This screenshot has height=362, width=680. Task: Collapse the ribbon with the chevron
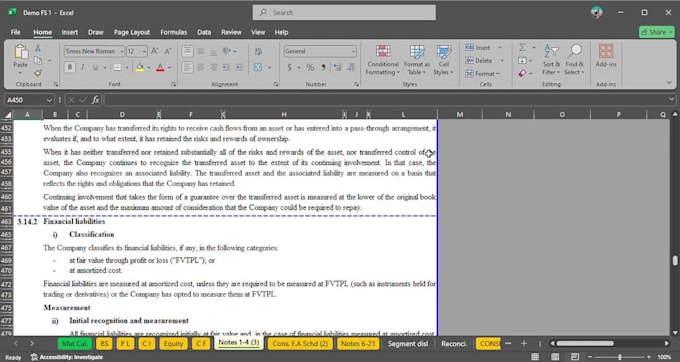(x=669, y=82)
